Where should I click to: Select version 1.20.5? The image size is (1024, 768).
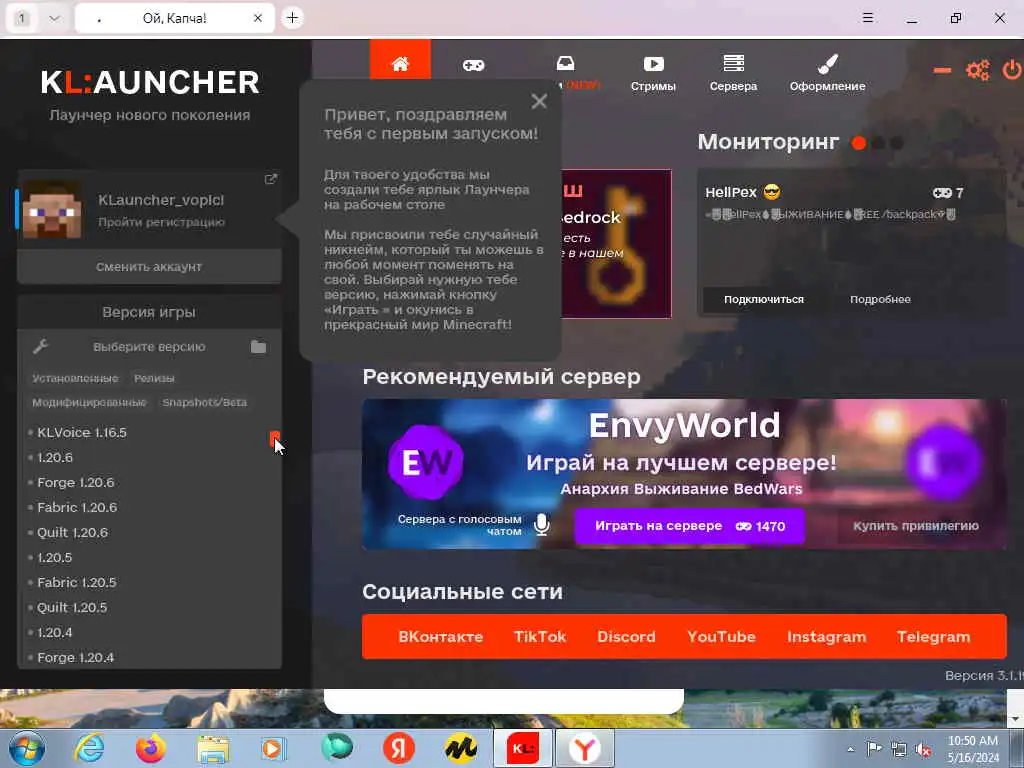point(55,557)
